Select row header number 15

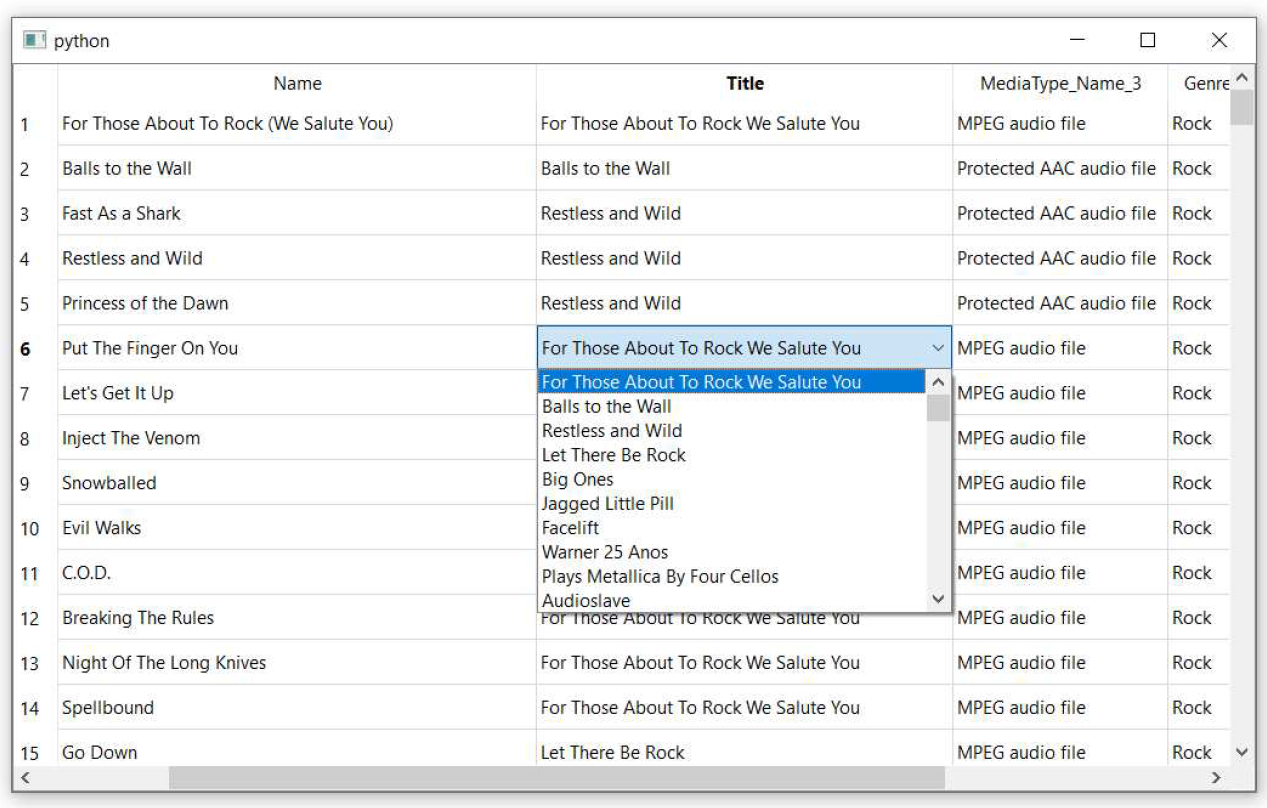click(x=35, y=753)
